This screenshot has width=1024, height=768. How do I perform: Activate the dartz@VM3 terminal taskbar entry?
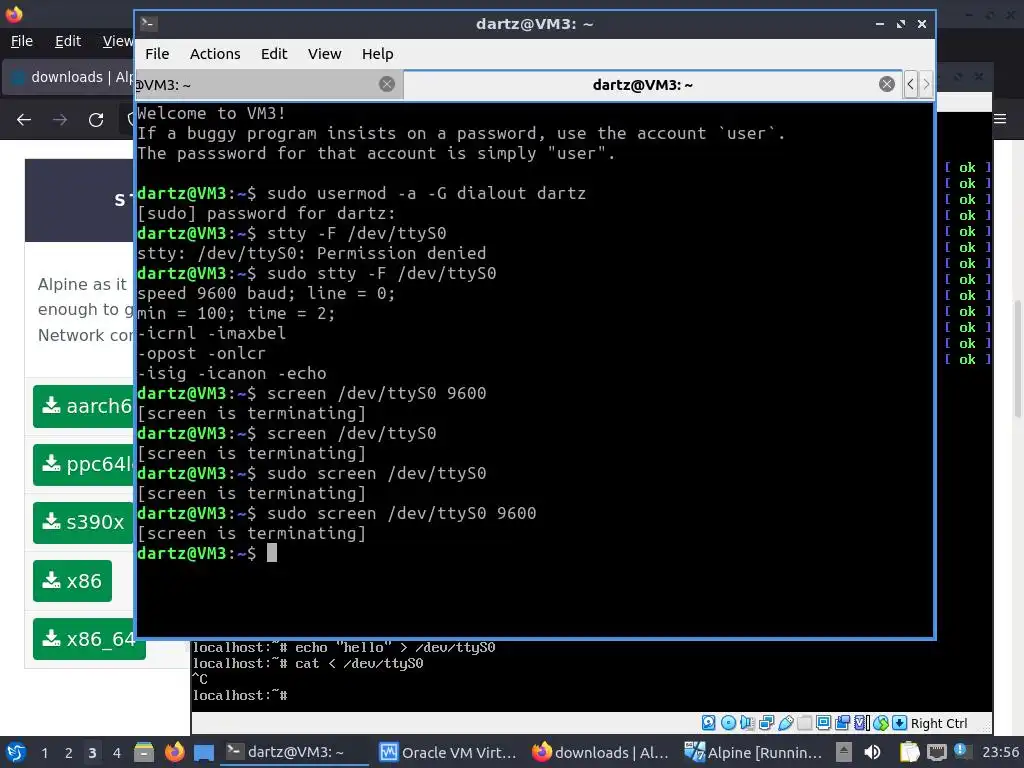(295, 752)
